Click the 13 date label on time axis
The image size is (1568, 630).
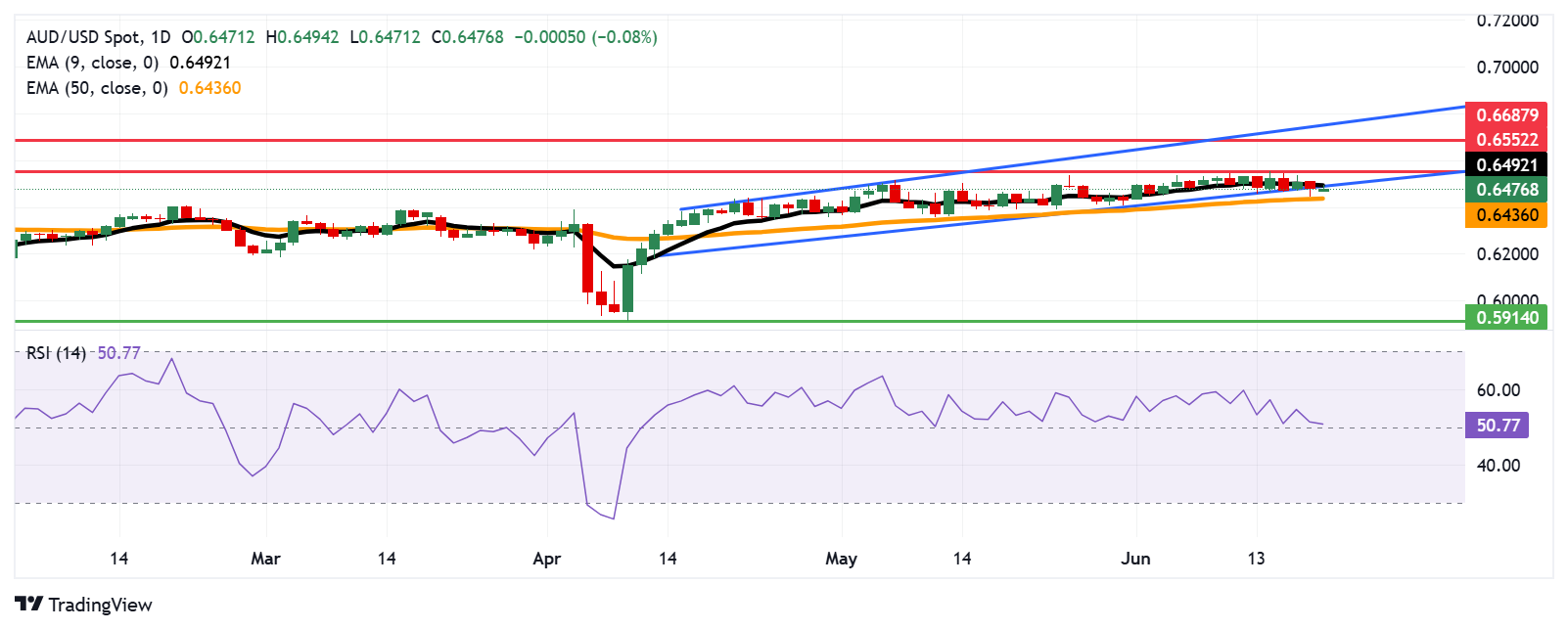coord(1256,559)
